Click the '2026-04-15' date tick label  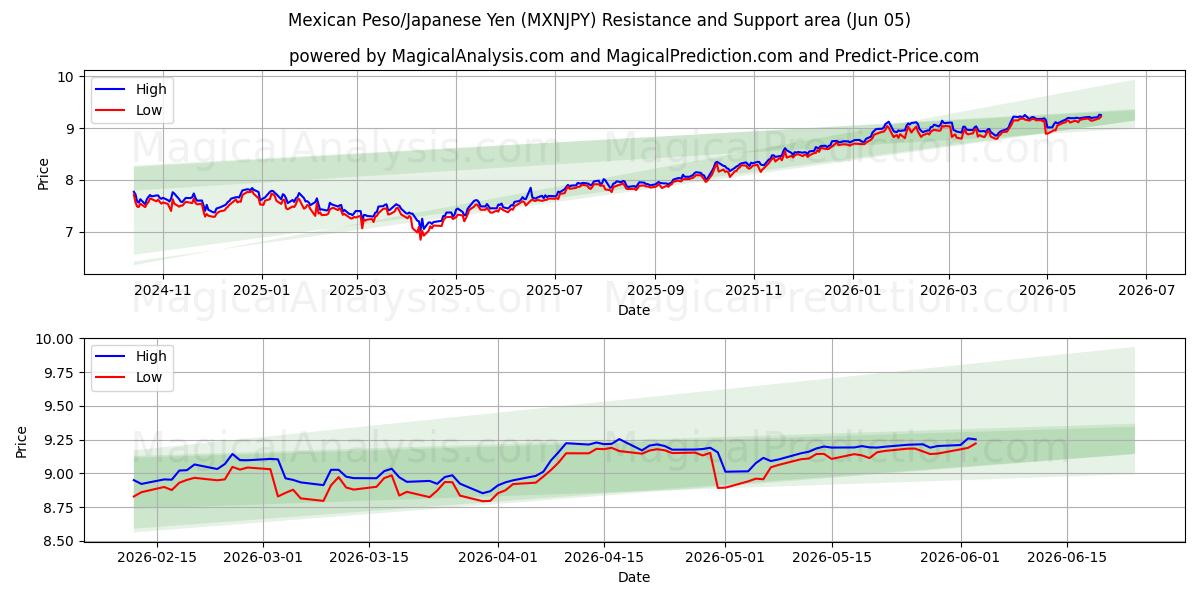pyautogui.click(x=604, y=557)
